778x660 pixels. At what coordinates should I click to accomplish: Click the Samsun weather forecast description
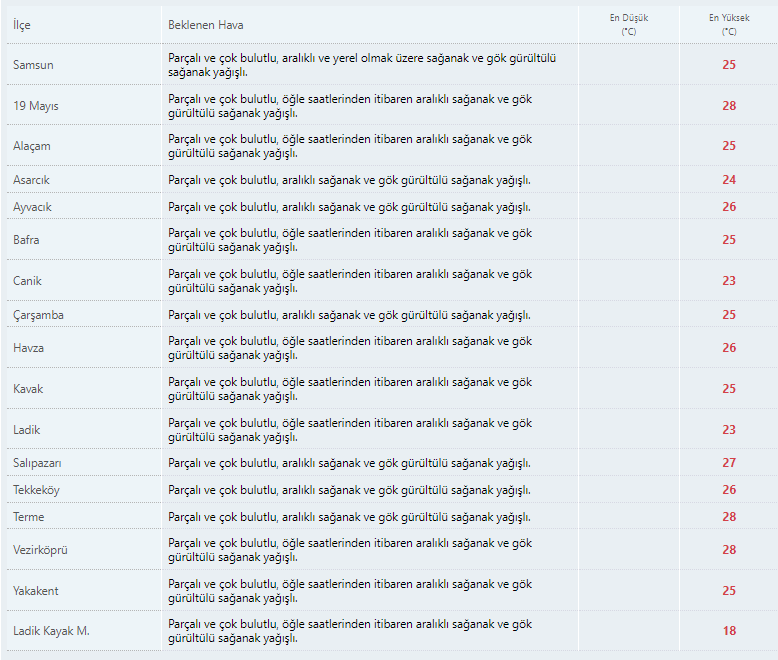362,65
